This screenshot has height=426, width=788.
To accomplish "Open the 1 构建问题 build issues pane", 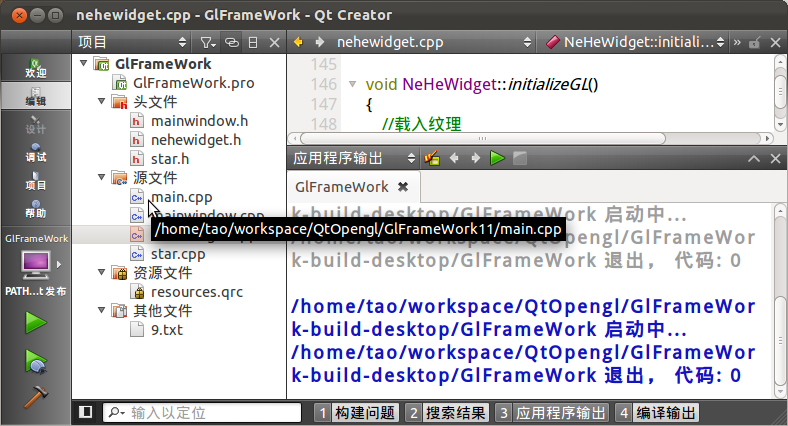I will (357, 413).
